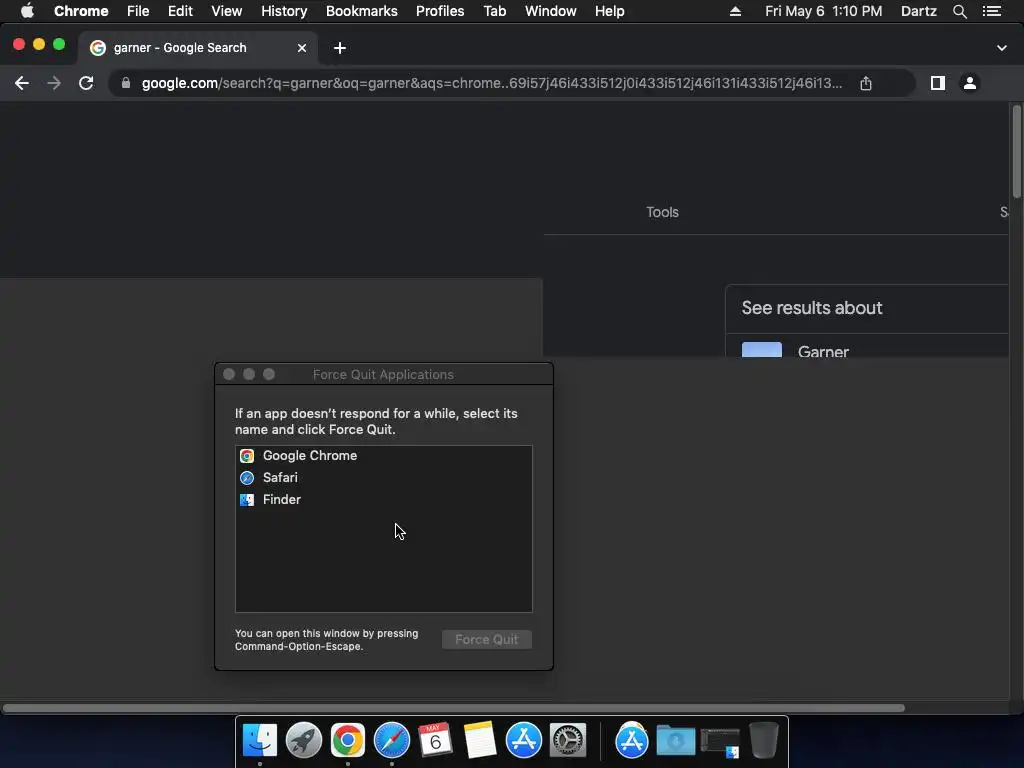The image size is (1024, 768).
Task: Open the Help menu
Action: [609, 11]
